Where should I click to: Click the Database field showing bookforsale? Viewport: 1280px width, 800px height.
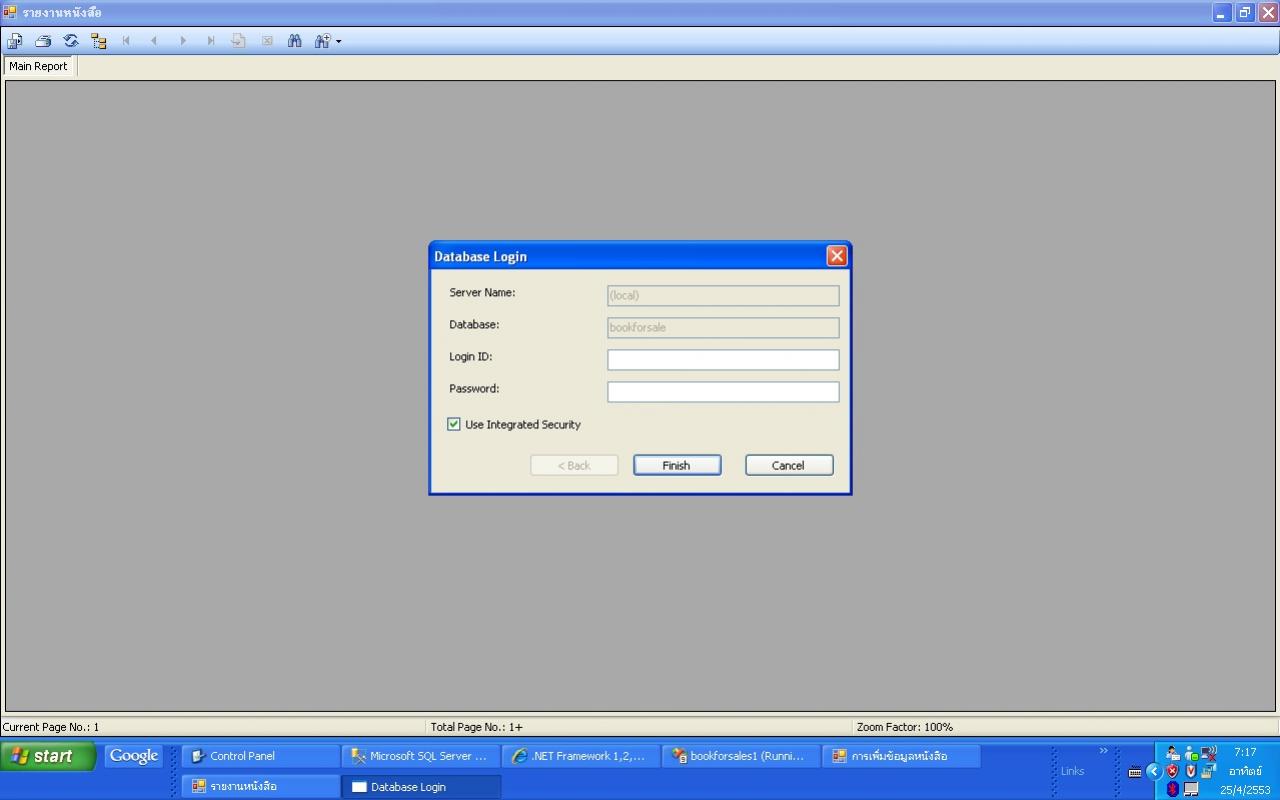pyautogui.click(x=723, y=327)
